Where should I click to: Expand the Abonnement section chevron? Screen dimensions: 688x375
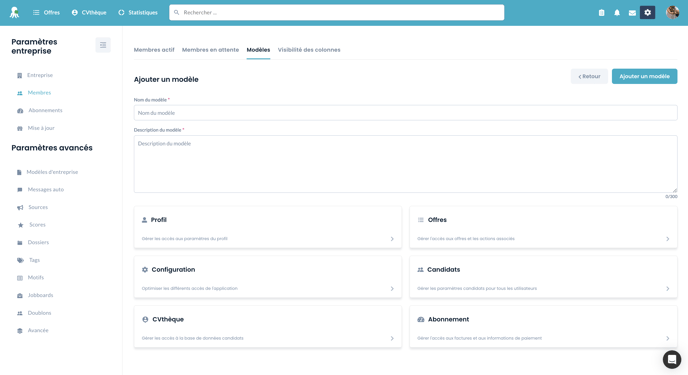coord(668,339)
